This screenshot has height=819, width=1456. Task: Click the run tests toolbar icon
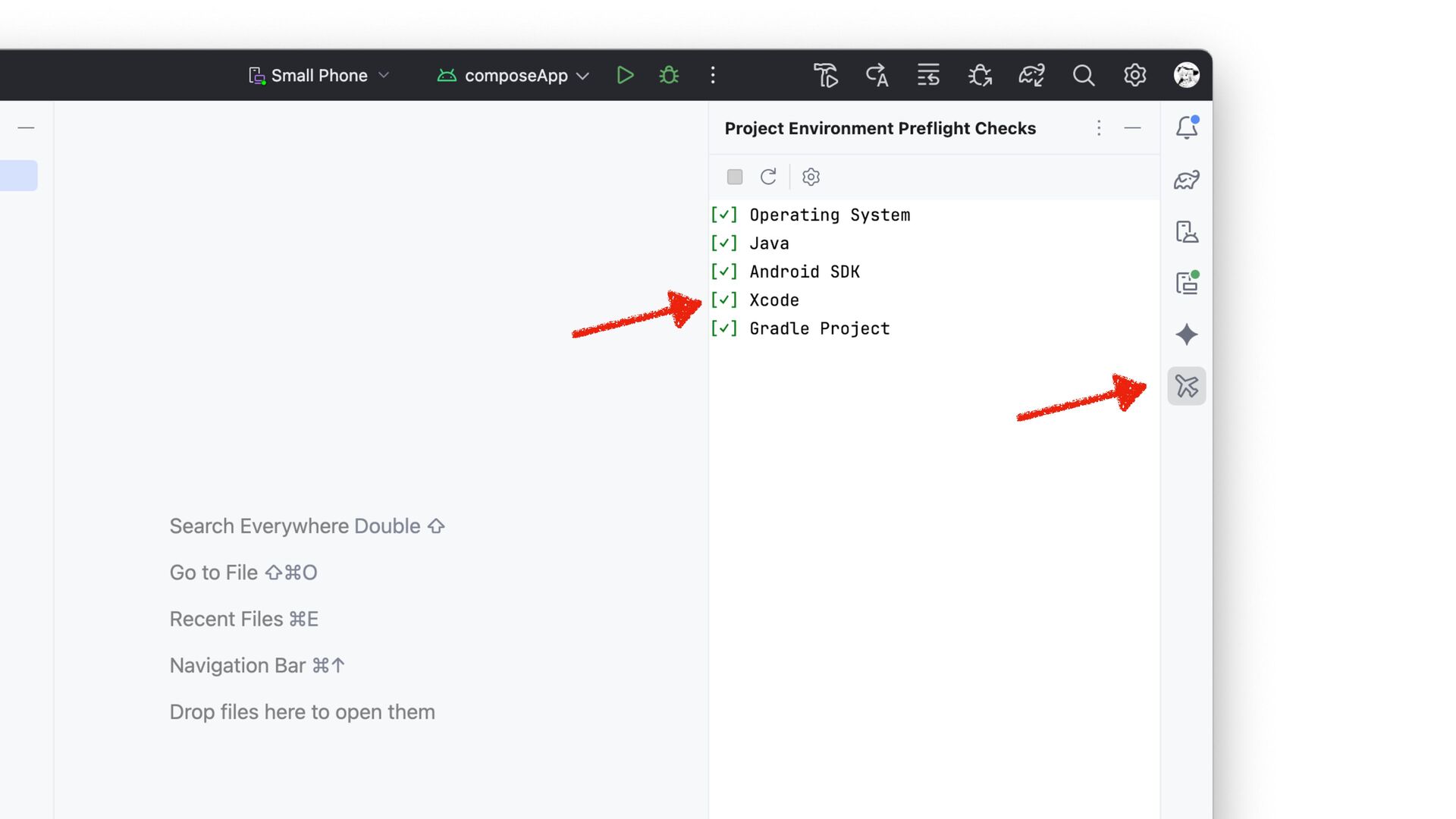pos(826,75)
